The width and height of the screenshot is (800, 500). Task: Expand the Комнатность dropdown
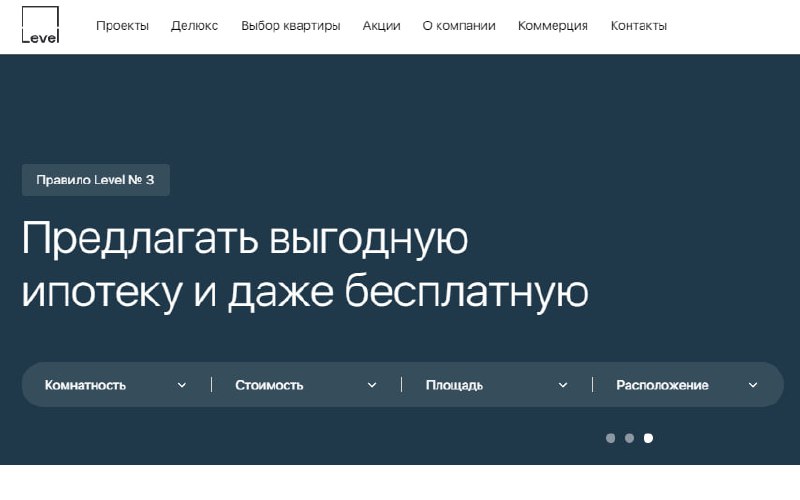[115, 385]
